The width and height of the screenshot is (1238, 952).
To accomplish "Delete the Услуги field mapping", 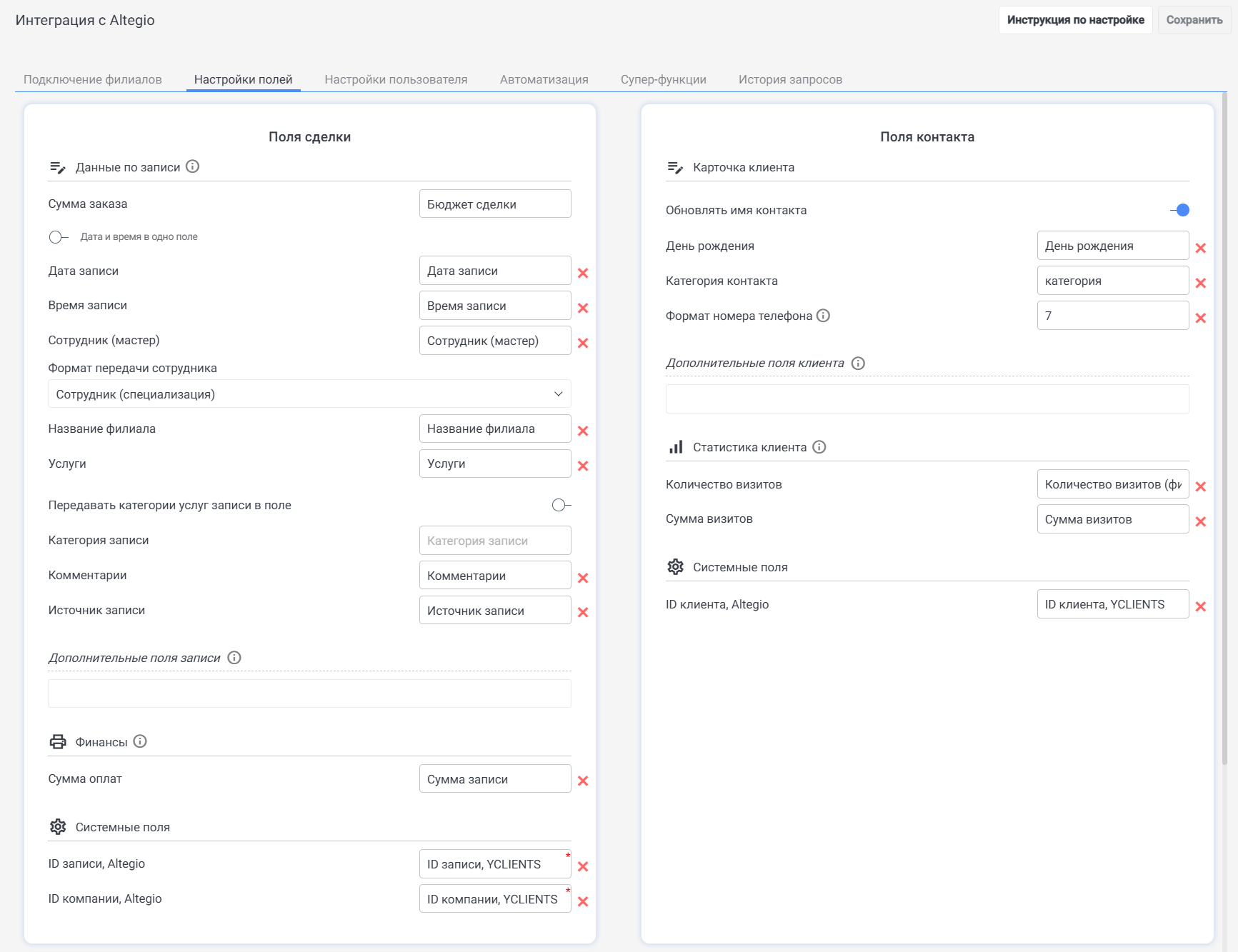I will tap(583, 466).
